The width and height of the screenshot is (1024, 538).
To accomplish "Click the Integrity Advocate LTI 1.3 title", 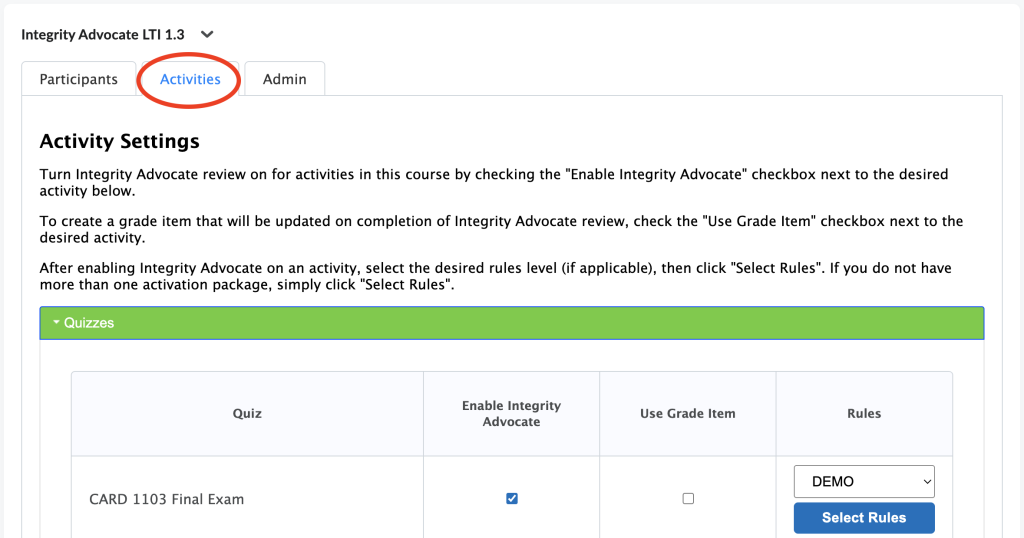I will tap(102, 35).
